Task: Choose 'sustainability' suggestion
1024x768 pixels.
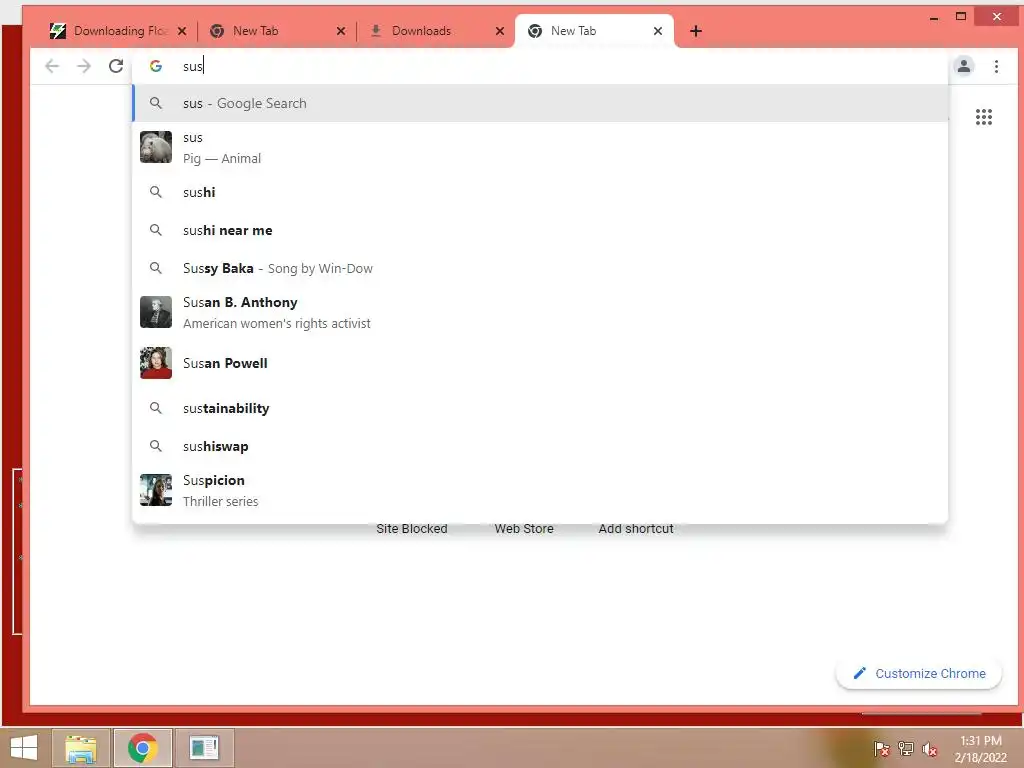Action: coord(539,408)
